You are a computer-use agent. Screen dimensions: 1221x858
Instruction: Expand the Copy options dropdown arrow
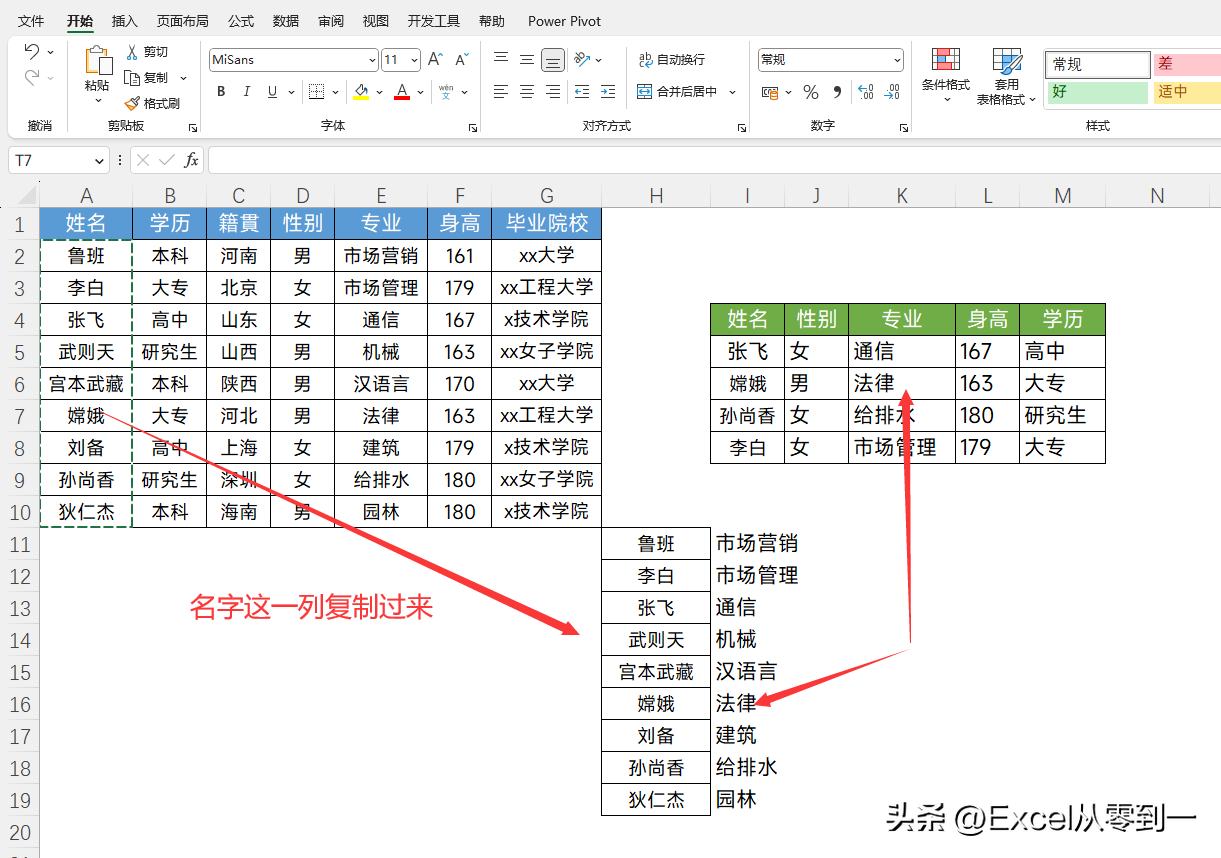(183, 77)
